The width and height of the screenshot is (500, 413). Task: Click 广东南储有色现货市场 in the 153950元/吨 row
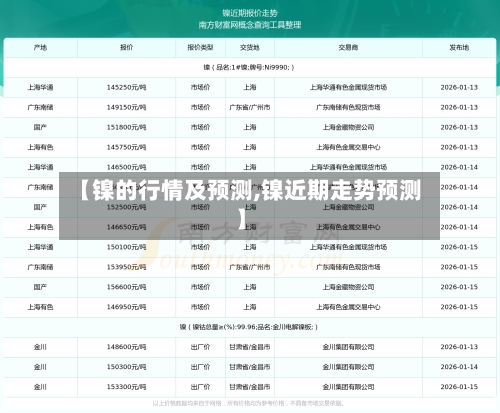click(348, 267)
